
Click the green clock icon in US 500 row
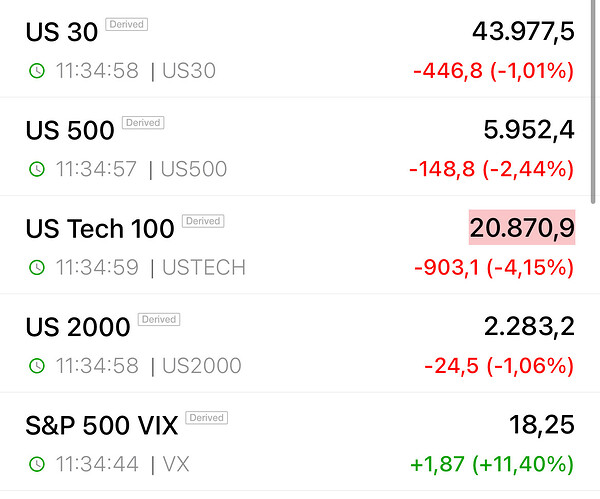(37, 169)
